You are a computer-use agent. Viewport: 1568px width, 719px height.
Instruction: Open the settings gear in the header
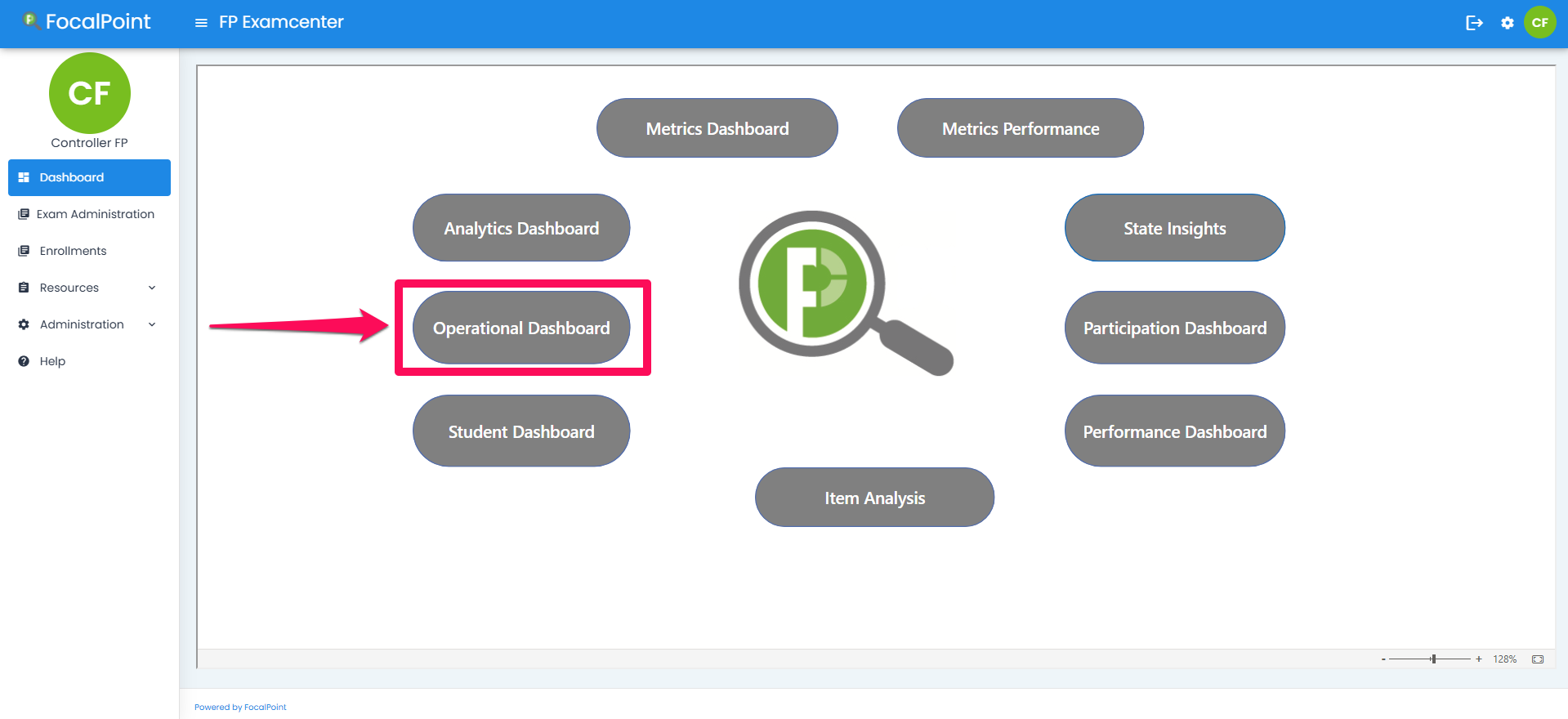pyautogui.click(x=1508, y=23)
